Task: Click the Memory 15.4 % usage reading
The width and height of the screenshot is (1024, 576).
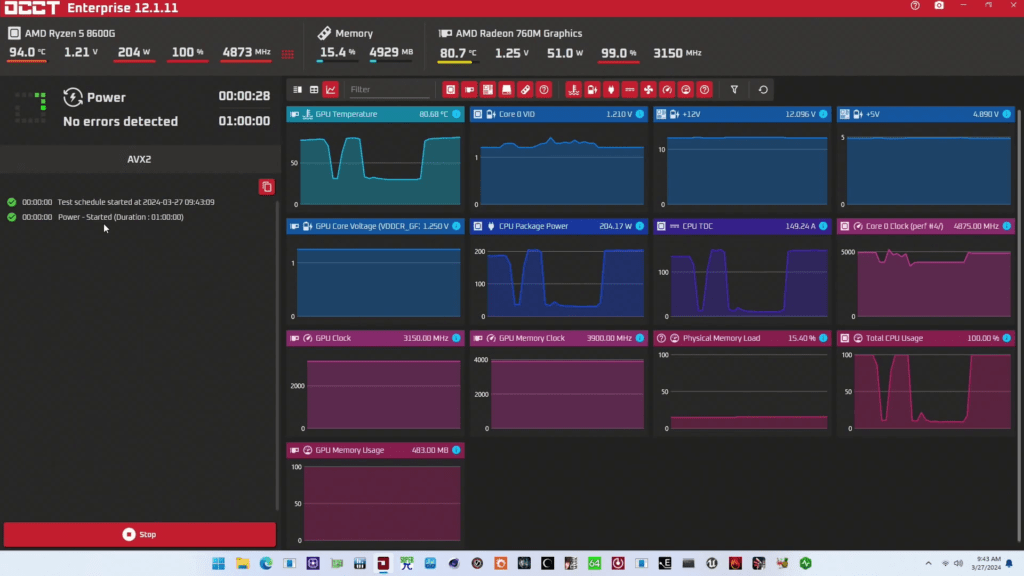Action: point(337,53)
